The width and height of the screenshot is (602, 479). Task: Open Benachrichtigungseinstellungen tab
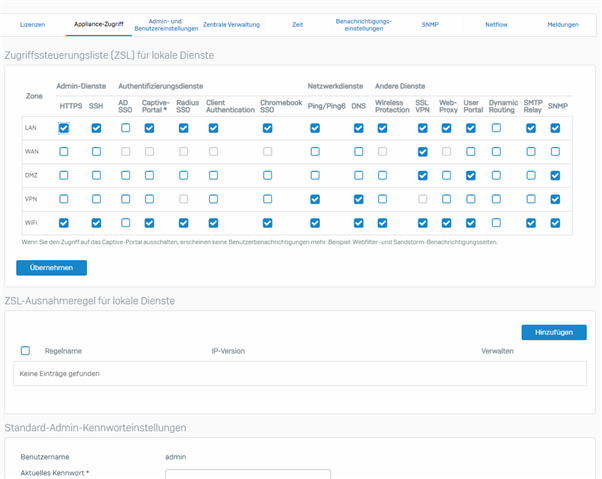(x=364, y=25)
